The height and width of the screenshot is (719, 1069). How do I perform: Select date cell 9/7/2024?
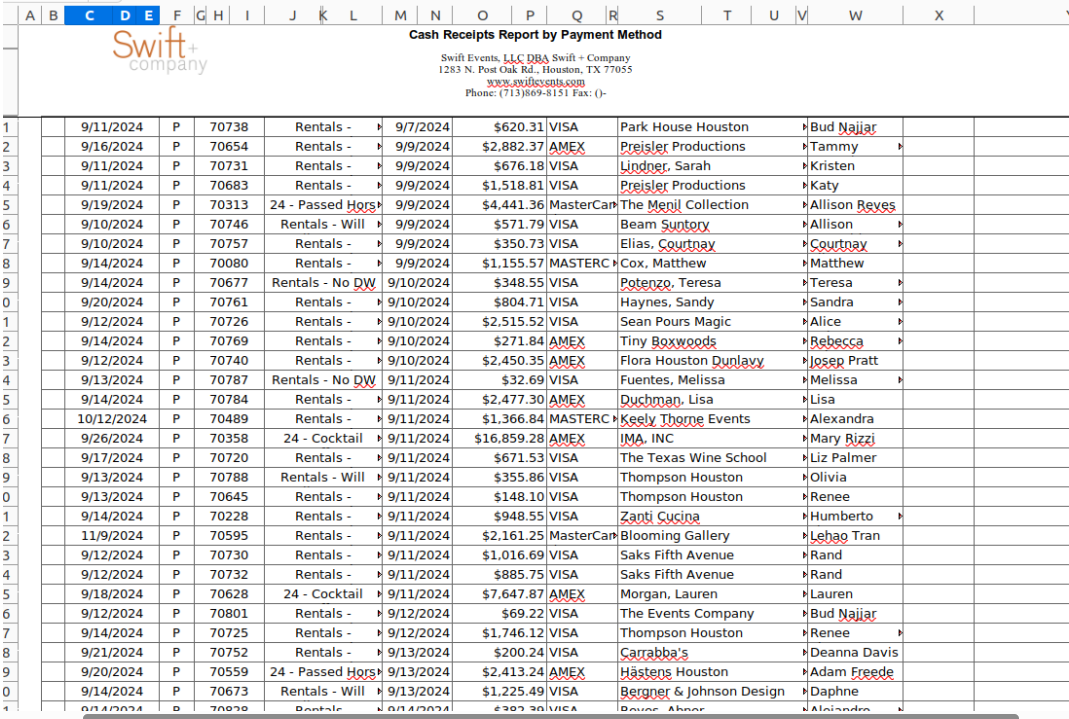coord(418,127)
